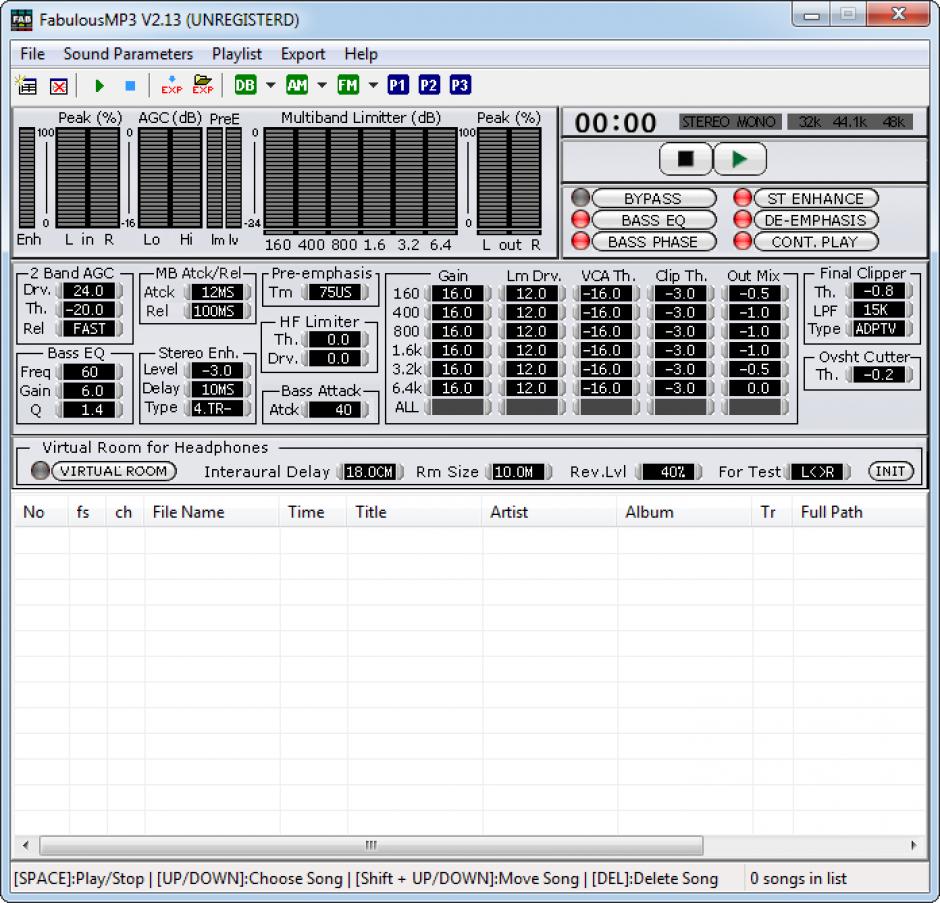
Task: Click the EXP export icon with blue arrow
Action: tap(171, 86)
